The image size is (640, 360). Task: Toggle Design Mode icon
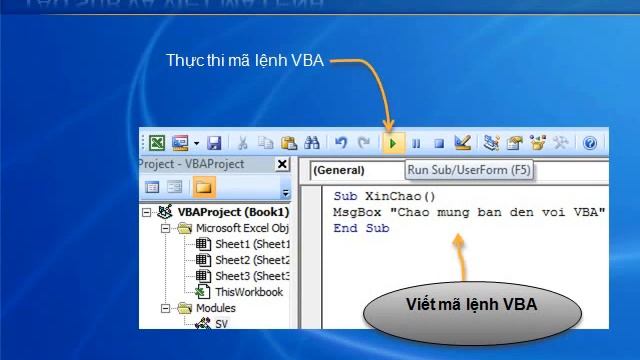coord(462,143)
